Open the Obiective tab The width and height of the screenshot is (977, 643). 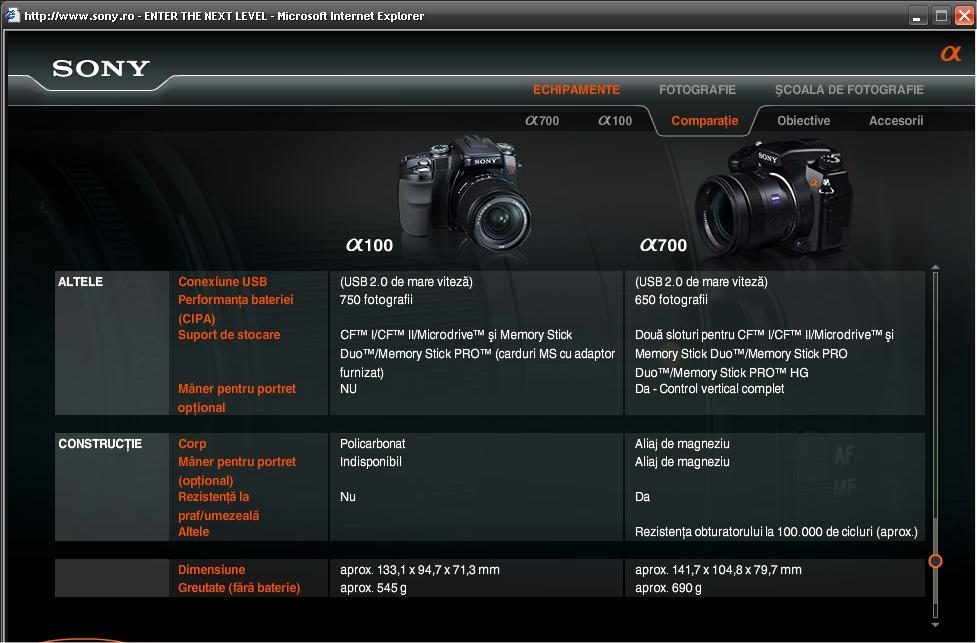(x=804, y=121)
